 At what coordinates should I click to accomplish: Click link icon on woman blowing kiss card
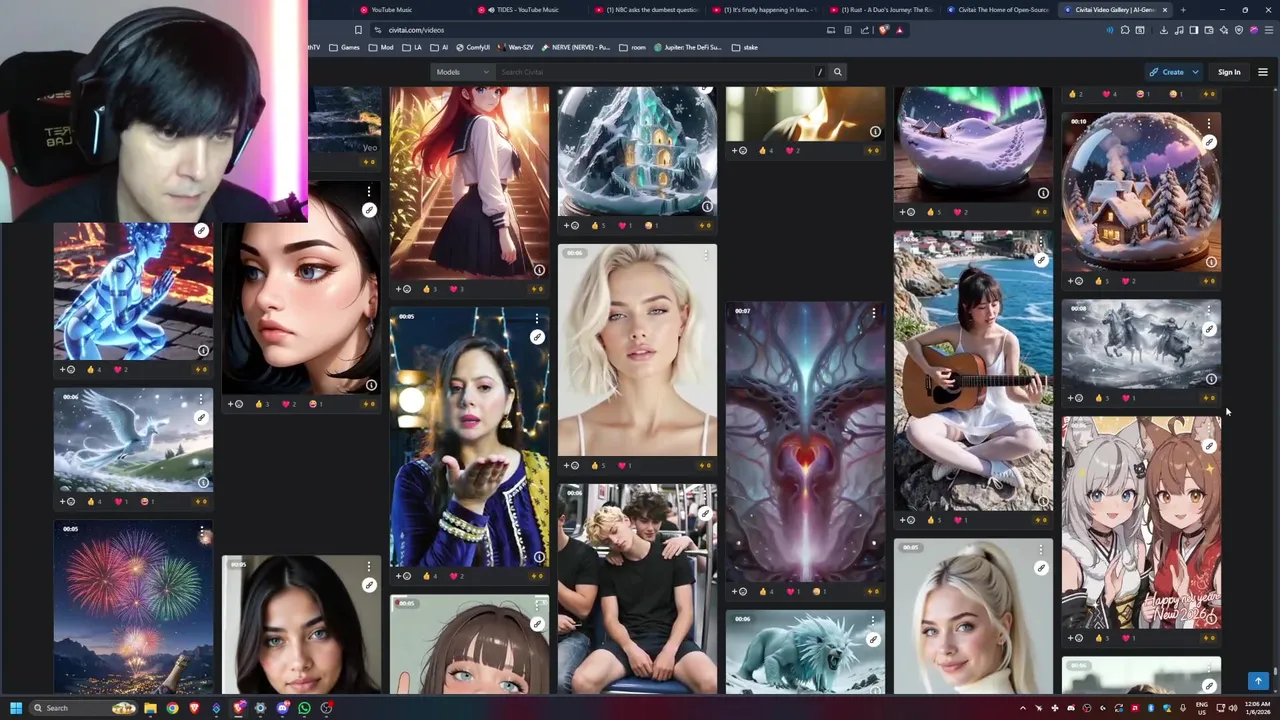537,337
